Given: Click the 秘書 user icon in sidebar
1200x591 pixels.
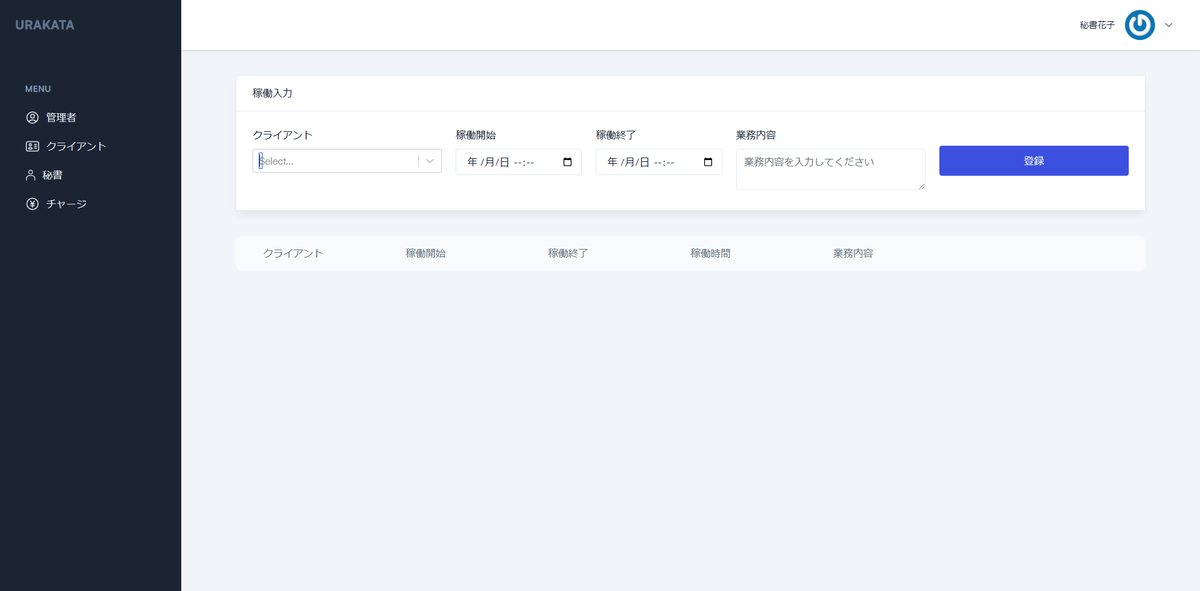Looking at the screenshot, I should click(32, 175).
